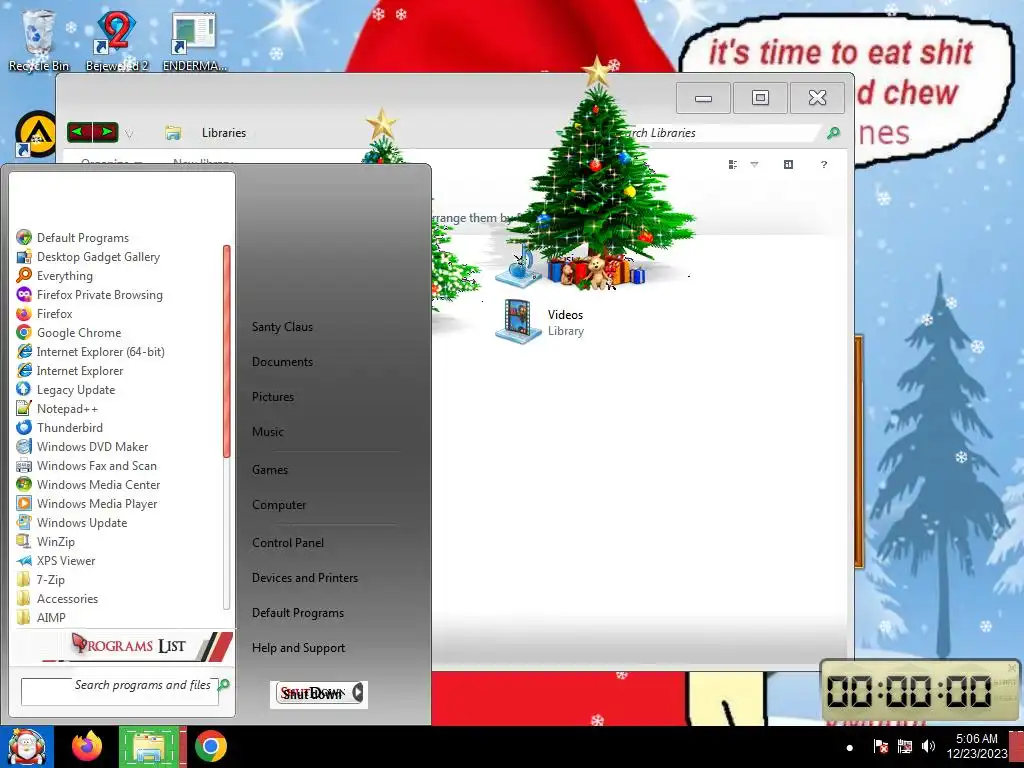Open Games from Start menu
The image size is (1024, 768).
[270, 470]
